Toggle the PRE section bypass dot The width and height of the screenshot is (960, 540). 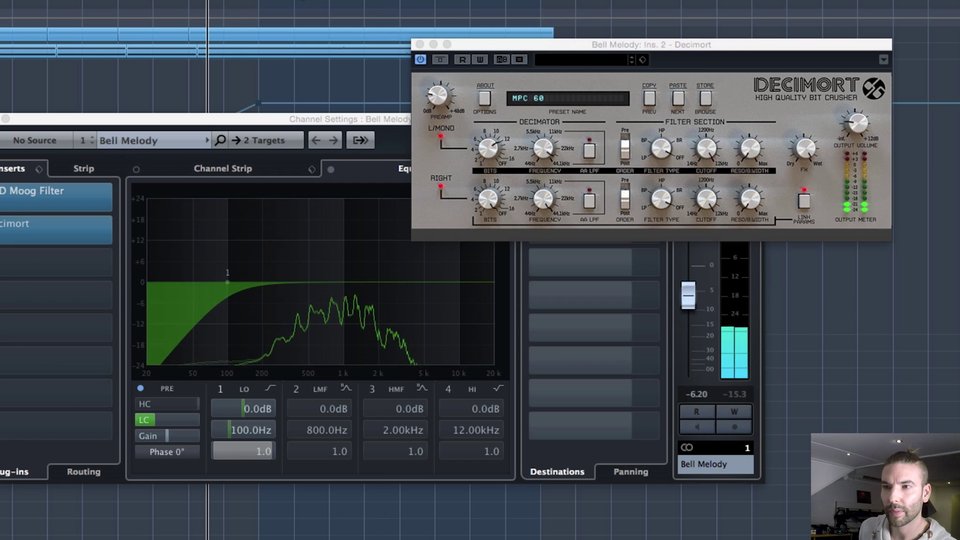(140, 388)
